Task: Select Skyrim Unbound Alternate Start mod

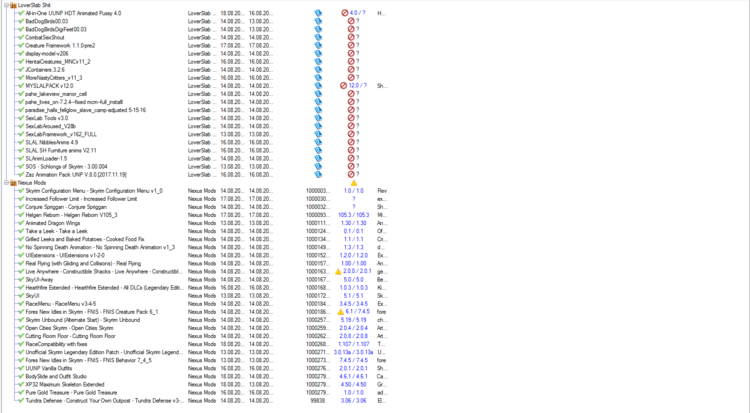Action: click(x=83, y=320)
